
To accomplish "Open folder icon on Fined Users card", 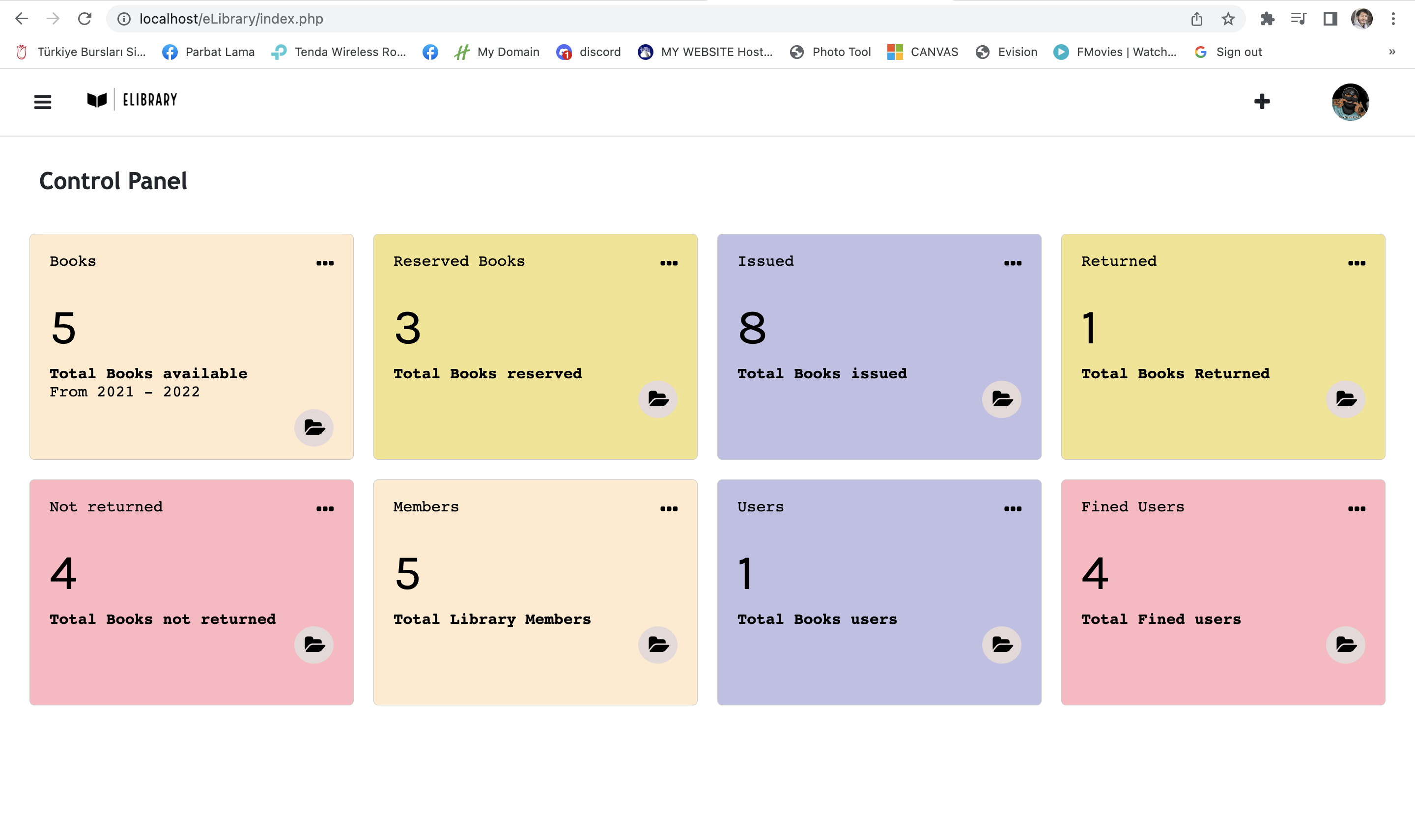I will pos(1346,644).
